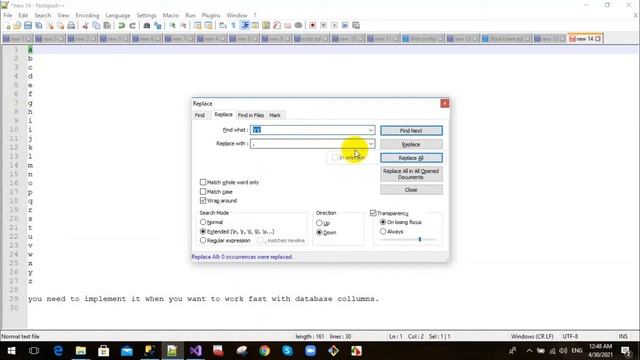The image size is (640, 360).
Task: Click the Cut scissors toolbar icon
Action: [x=85, y=25]
